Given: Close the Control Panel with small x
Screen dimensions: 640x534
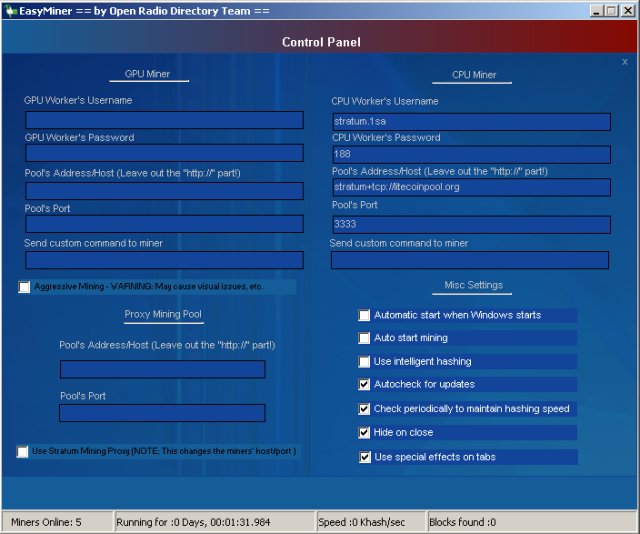Looking at the screenshot, I should click(x=624, y=62).
